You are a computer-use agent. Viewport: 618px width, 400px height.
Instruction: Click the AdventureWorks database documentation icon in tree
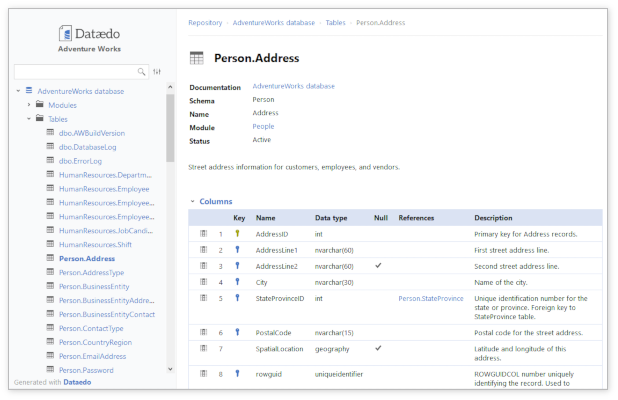[x=29, y=91]
